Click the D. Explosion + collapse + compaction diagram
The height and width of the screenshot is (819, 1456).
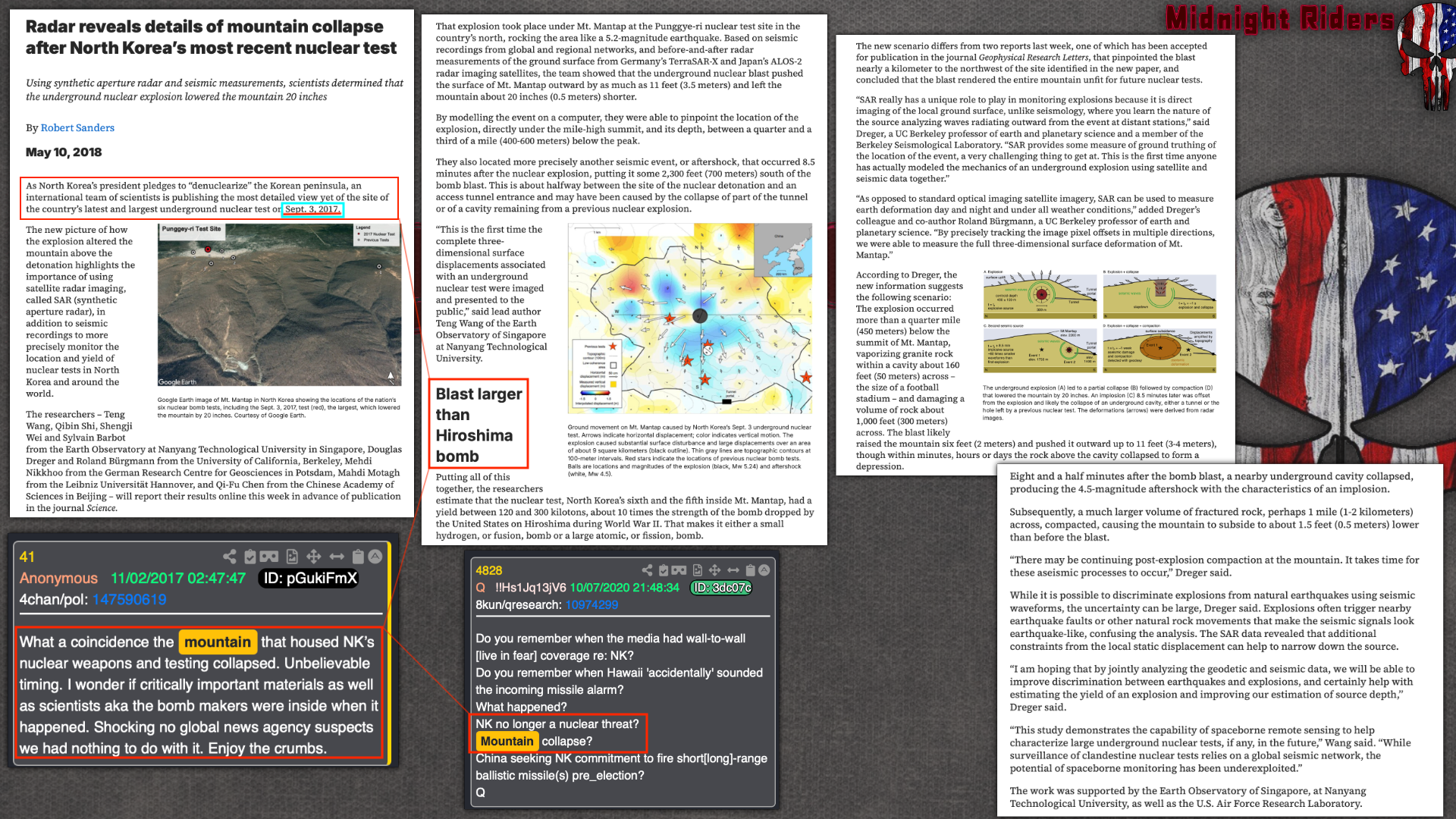pyautogui.click(x=1159, y=348)
